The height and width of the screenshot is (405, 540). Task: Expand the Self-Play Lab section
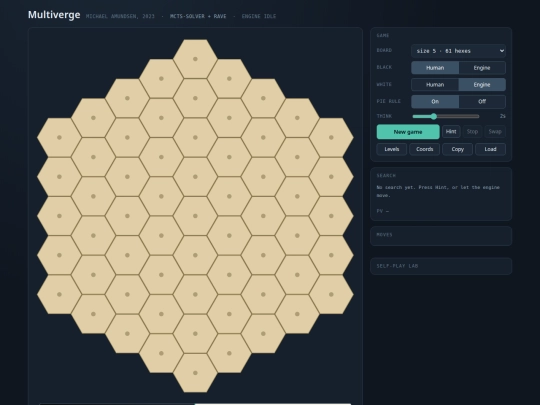click(x=441, y=266)
